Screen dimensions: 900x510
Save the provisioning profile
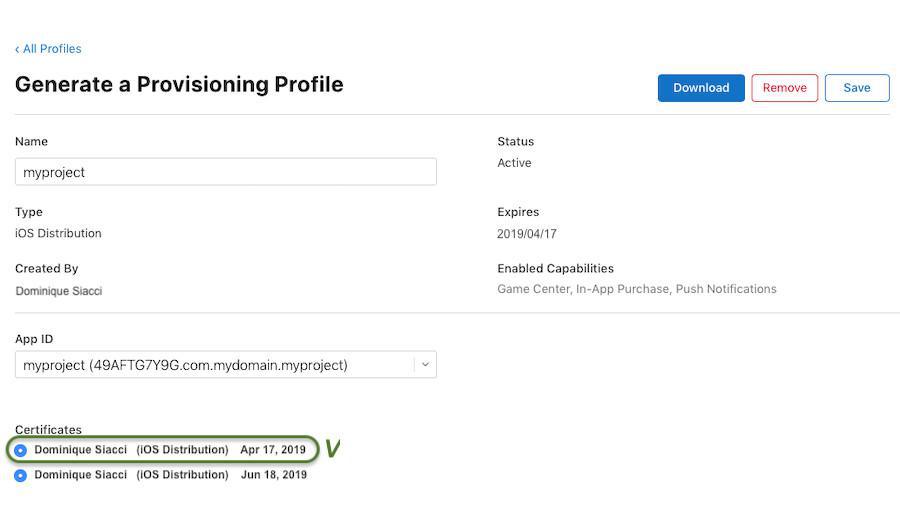click(857, 88)
